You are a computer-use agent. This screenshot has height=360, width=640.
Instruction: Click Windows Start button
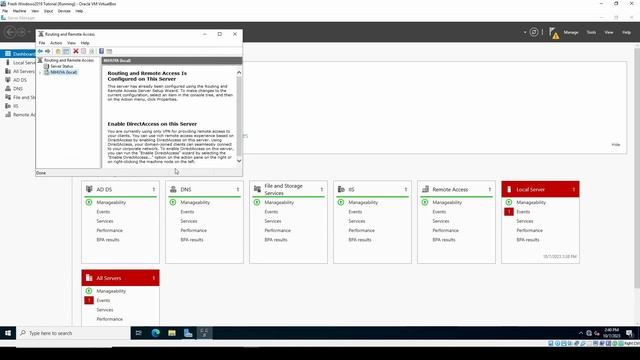point(8,333)
